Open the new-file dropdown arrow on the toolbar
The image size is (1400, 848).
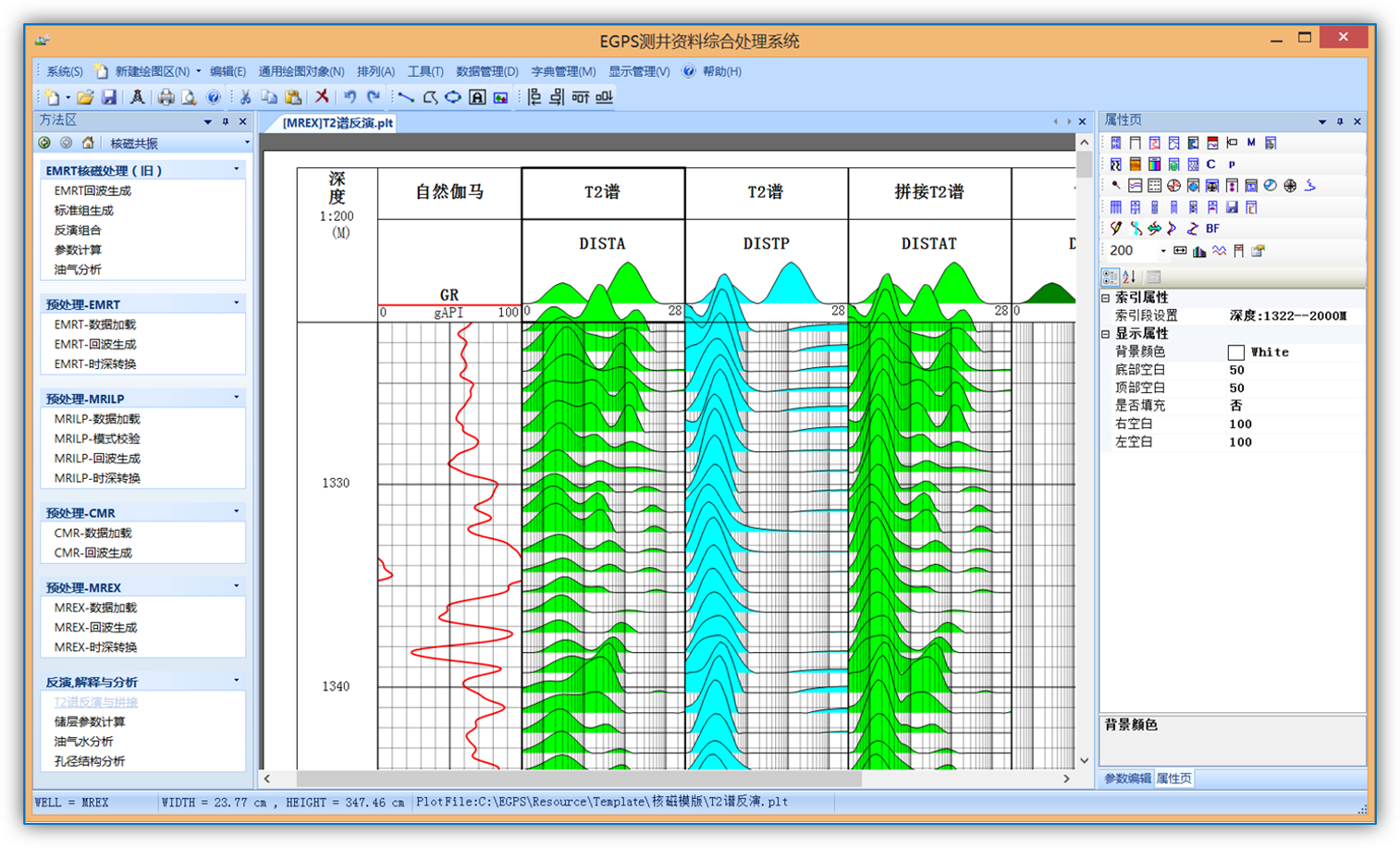click(68, 97)
